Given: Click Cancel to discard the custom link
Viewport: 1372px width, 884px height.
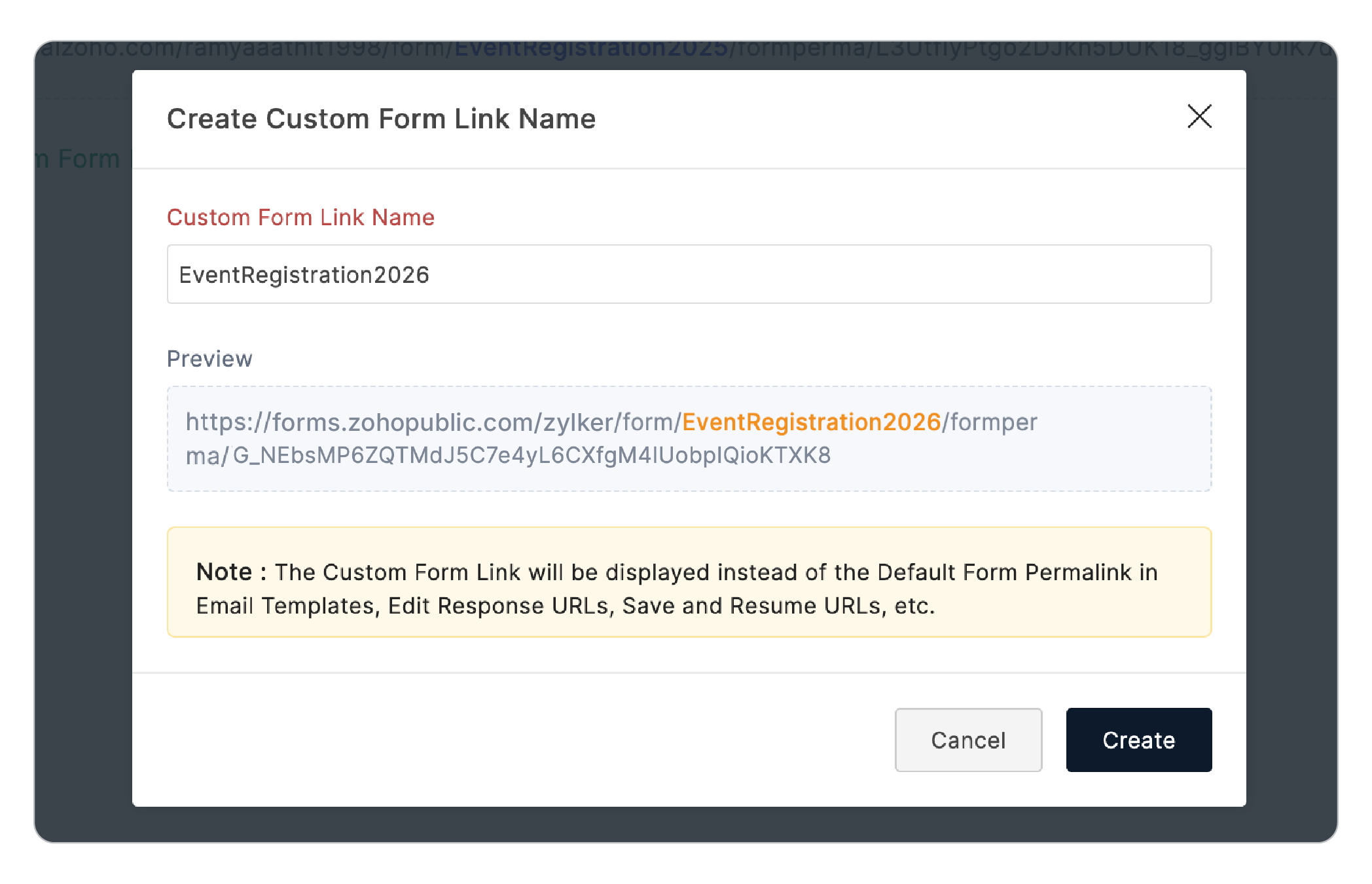Looking at the screenshot, I should click(x=968, y=739).
